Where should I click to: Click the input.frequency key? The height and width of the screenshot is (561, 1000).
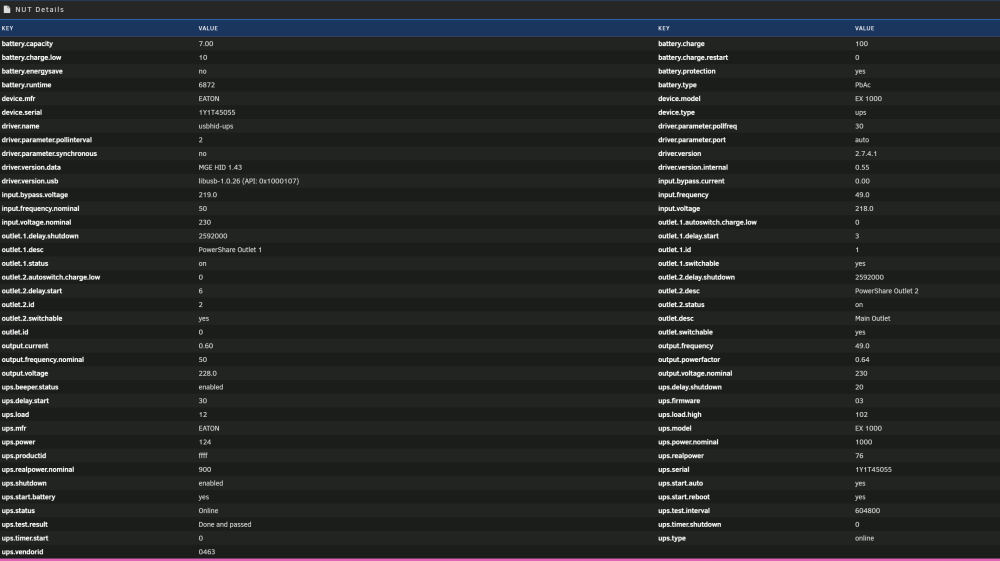[x=683, y=195]
